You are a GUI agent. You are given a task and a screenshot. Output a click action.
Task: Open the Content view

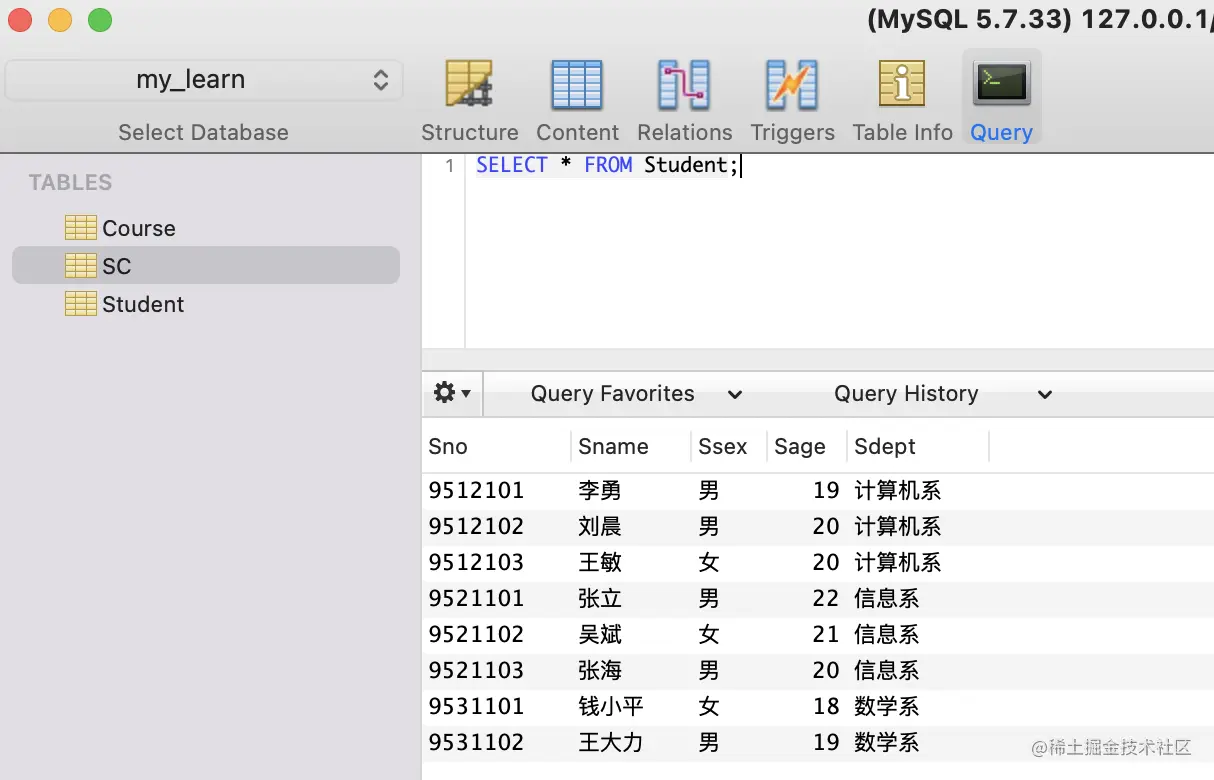(x=577, y=101)
